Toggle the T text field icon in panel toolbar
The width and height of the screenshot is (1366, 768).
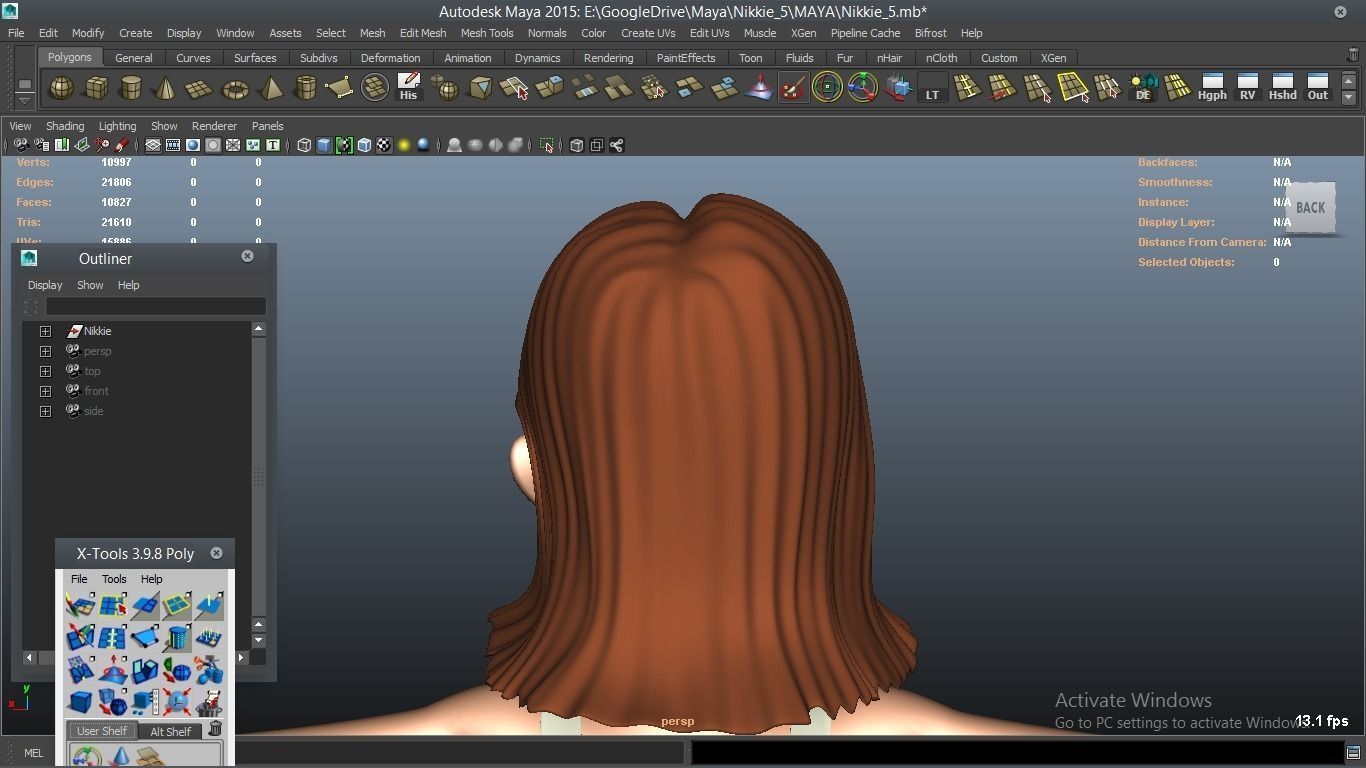coord(272,145)
